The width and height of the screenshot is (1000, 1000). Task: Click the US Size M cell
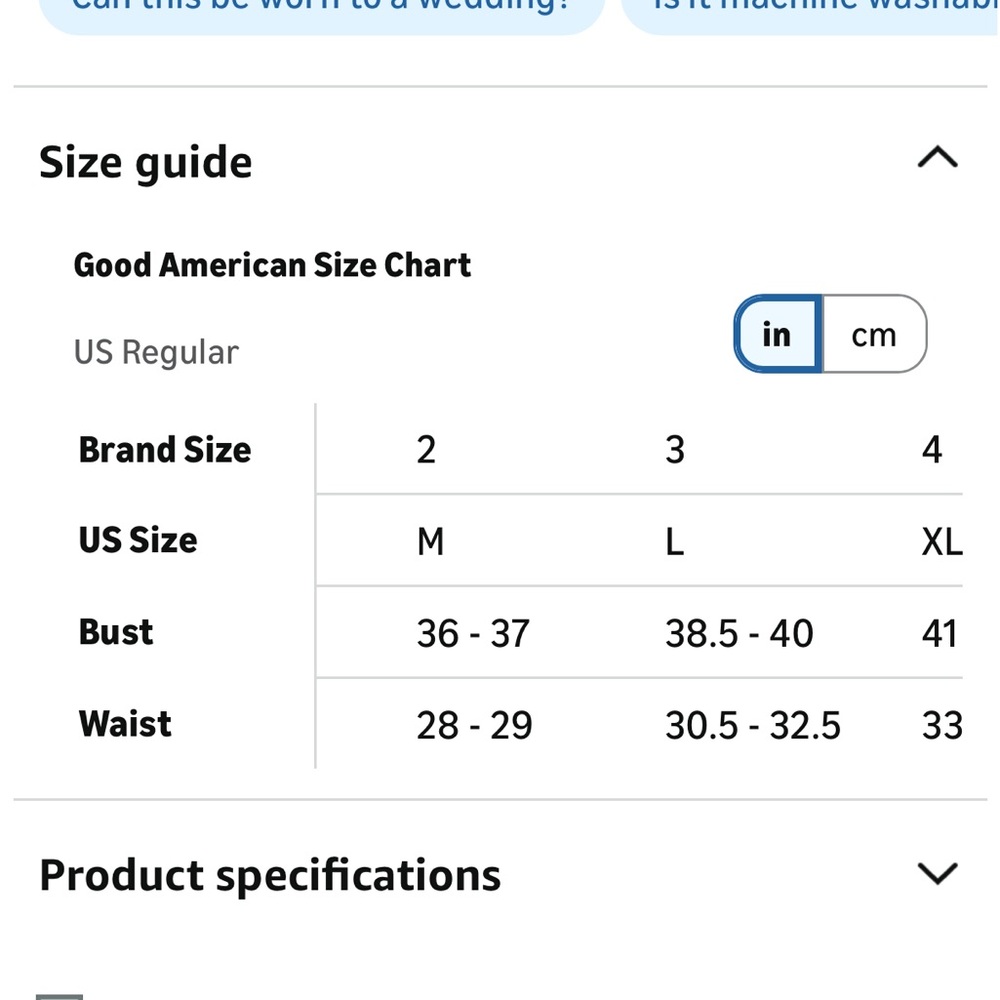point(430,541)
